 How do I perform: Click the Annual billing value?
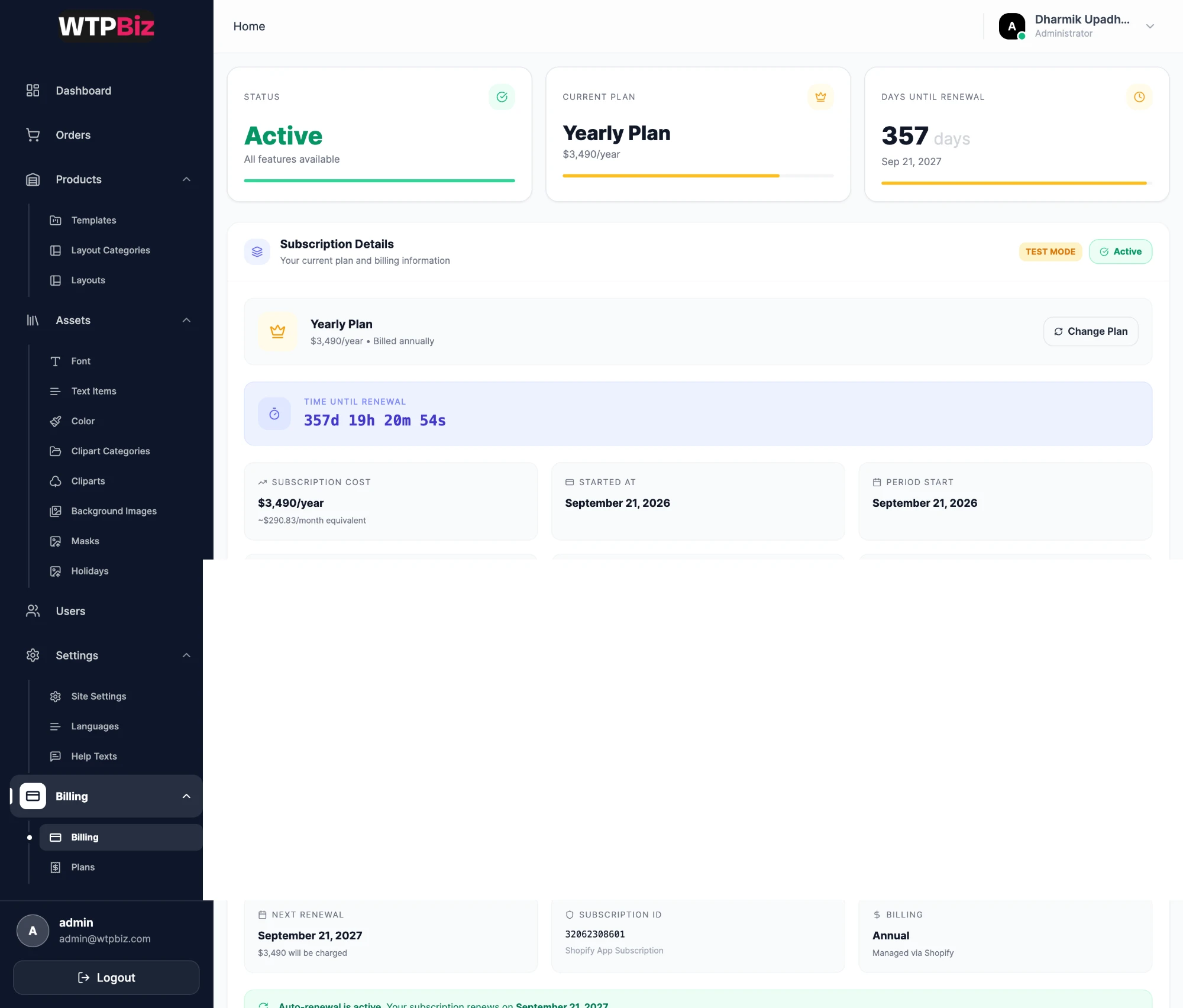pos(891,935)
